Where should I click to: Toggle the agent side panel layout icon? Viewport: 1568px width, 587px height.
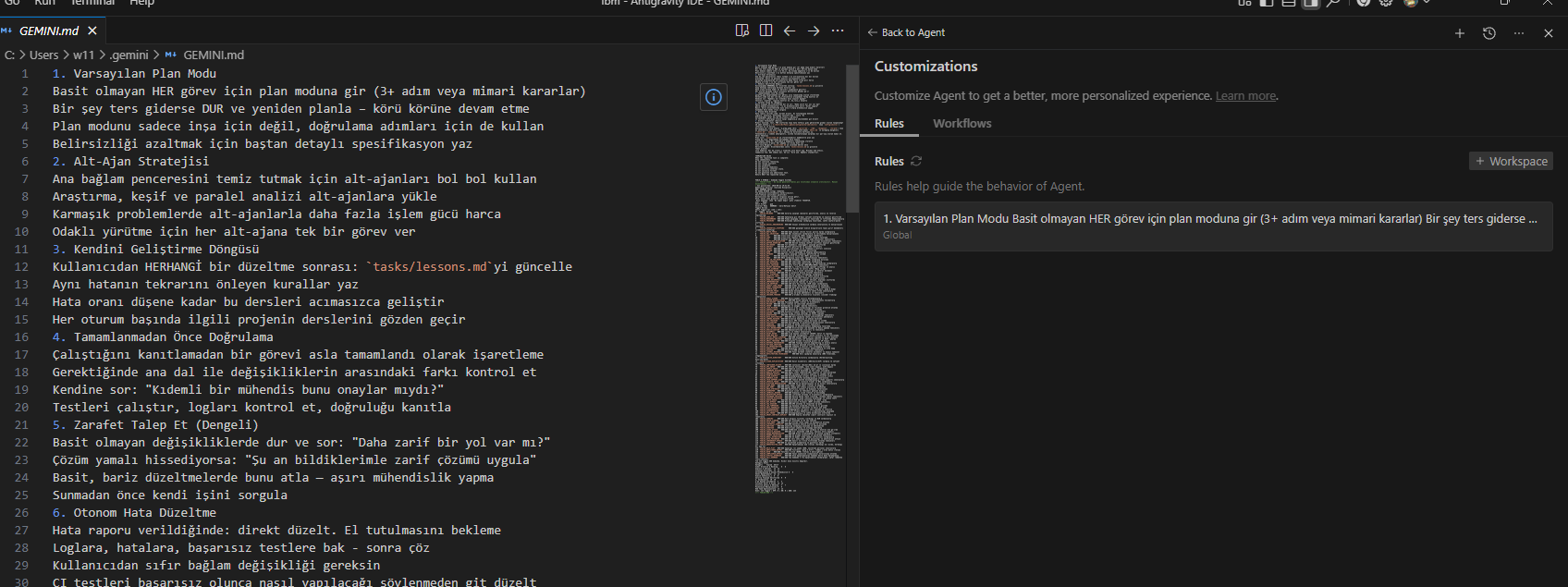[1311, 3]
